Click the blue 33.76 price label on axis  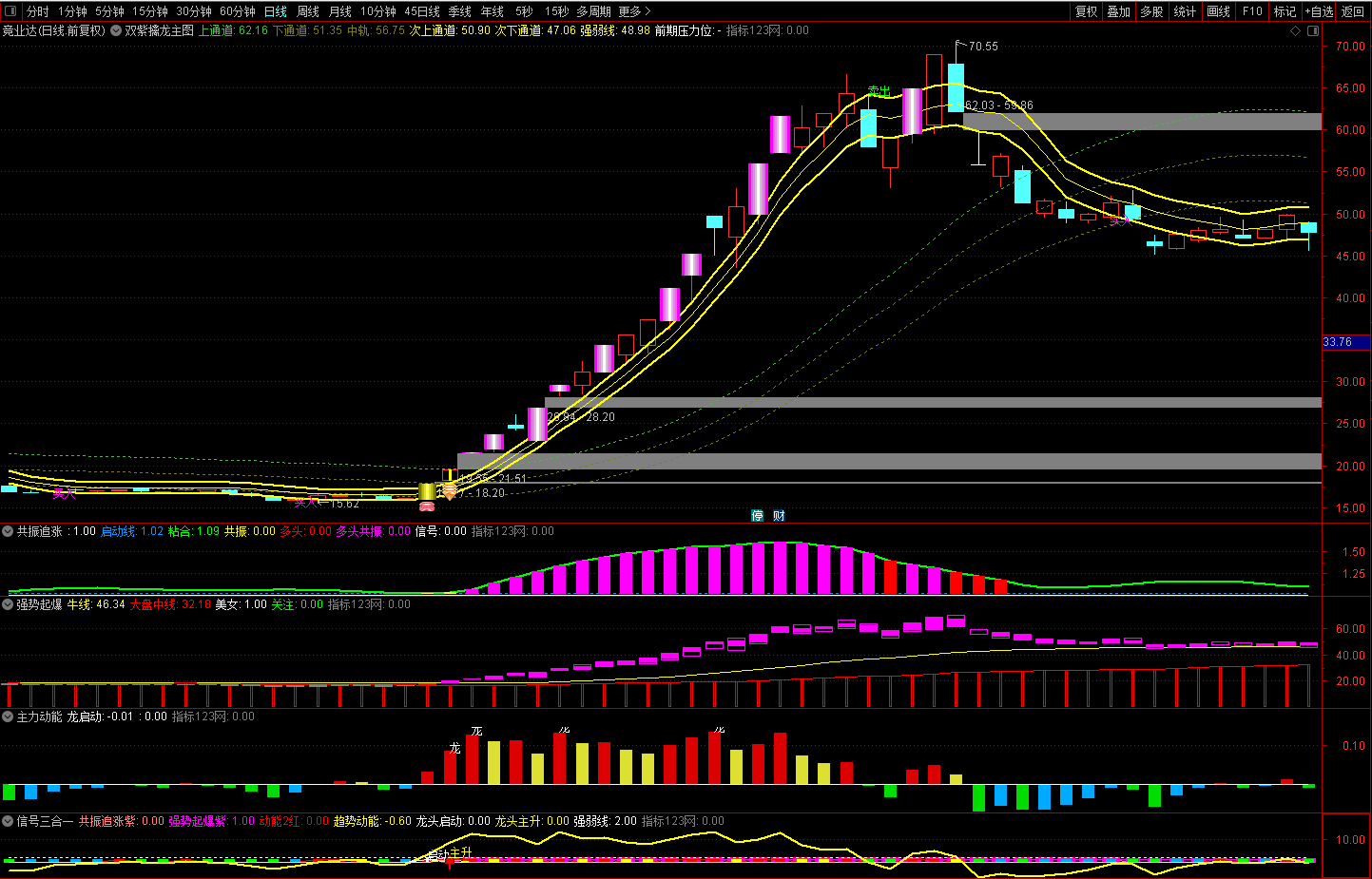click(x=1339, y=342)
